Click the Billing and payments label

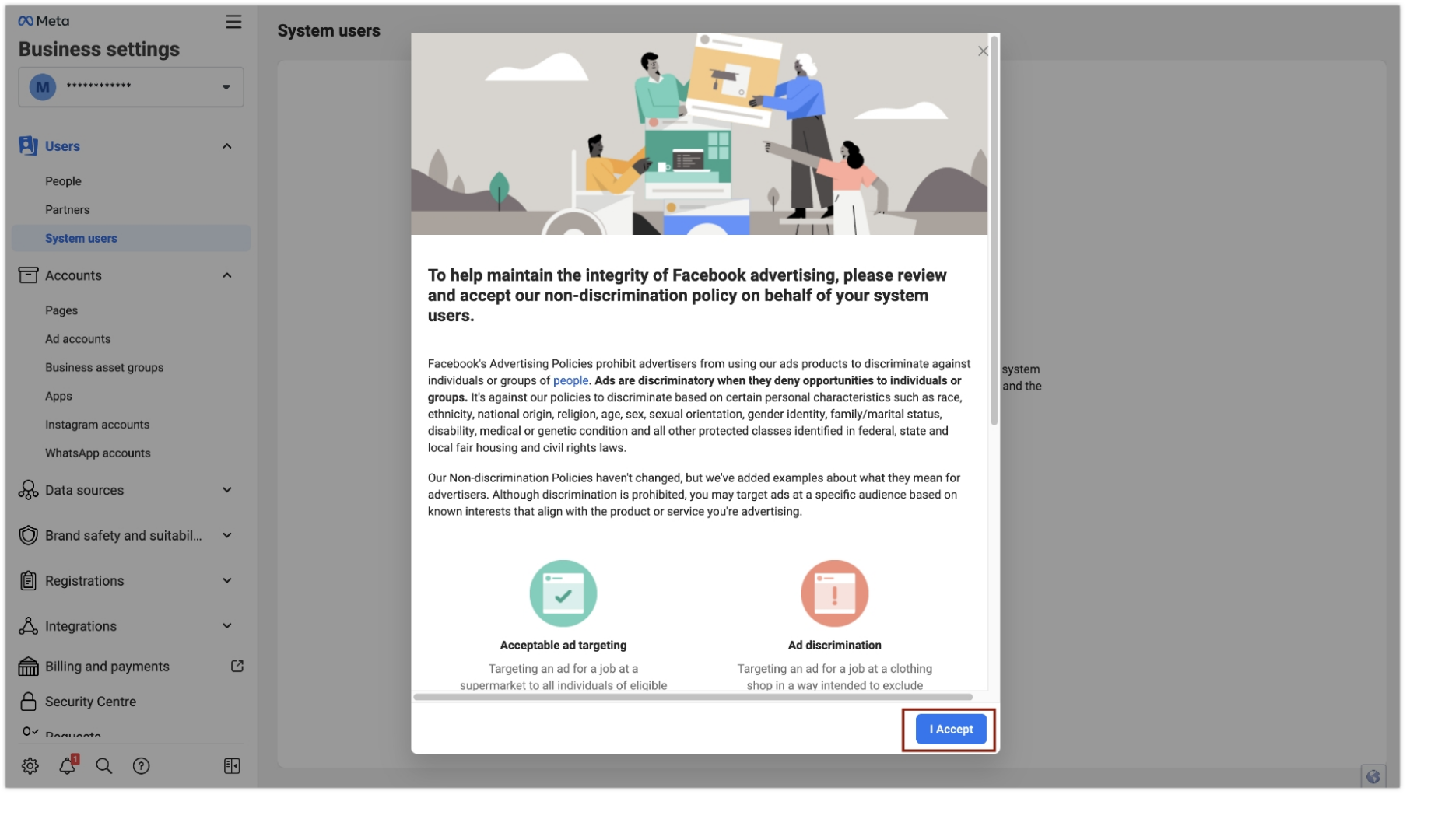coord(107,667)
